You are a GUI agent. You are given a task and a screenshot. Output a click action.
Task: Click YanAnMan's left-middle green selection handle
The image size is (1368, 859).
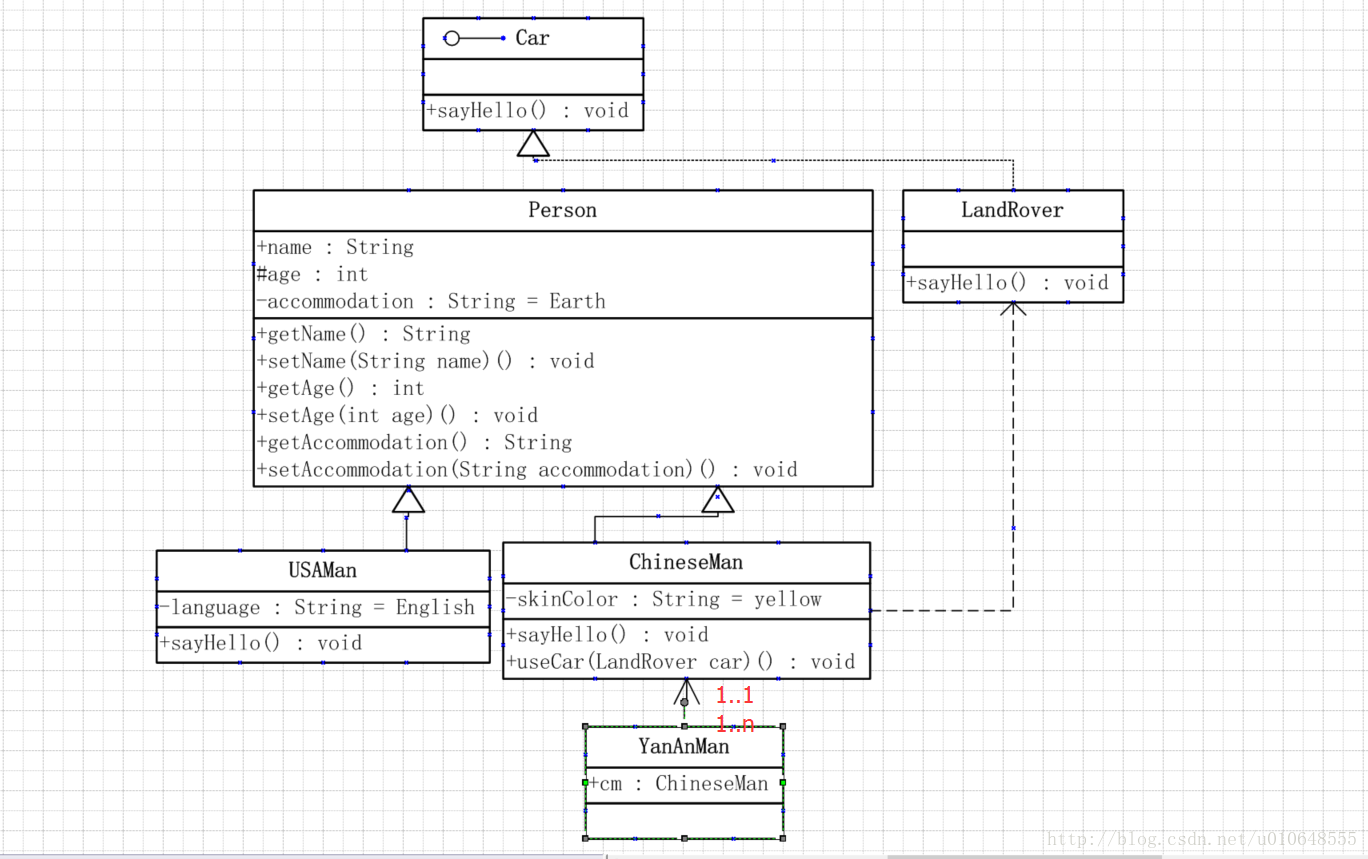[x=585, y=783]
